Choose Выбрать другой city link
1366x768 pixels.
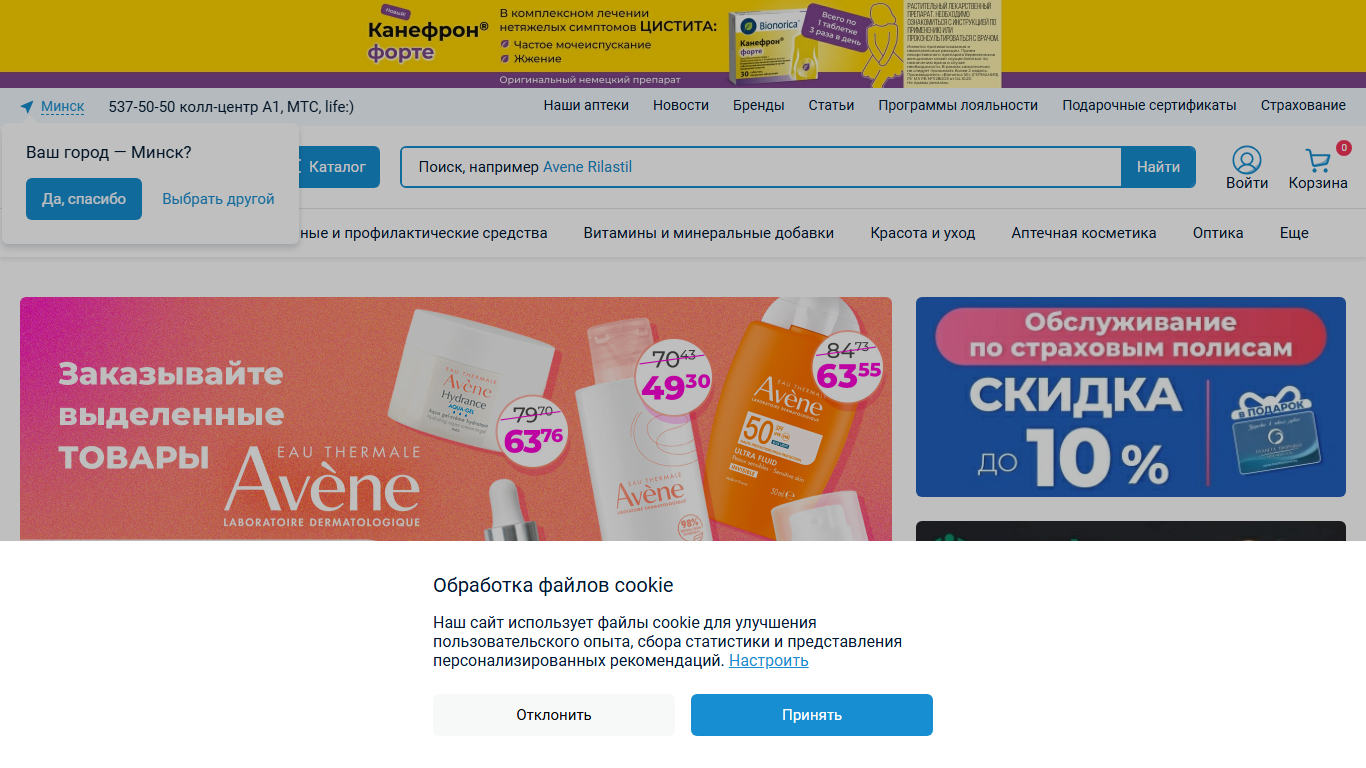218,199
